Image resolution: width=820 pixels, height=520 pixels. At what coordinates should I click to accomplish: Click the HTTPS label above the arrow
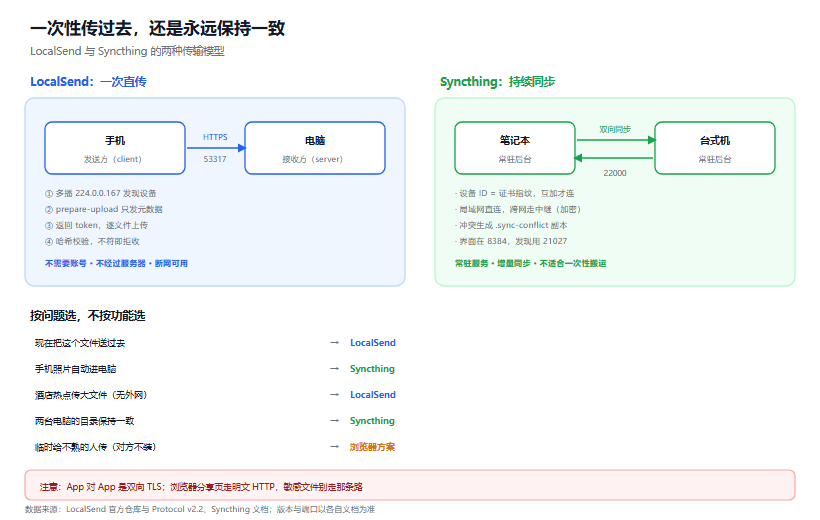215,137
